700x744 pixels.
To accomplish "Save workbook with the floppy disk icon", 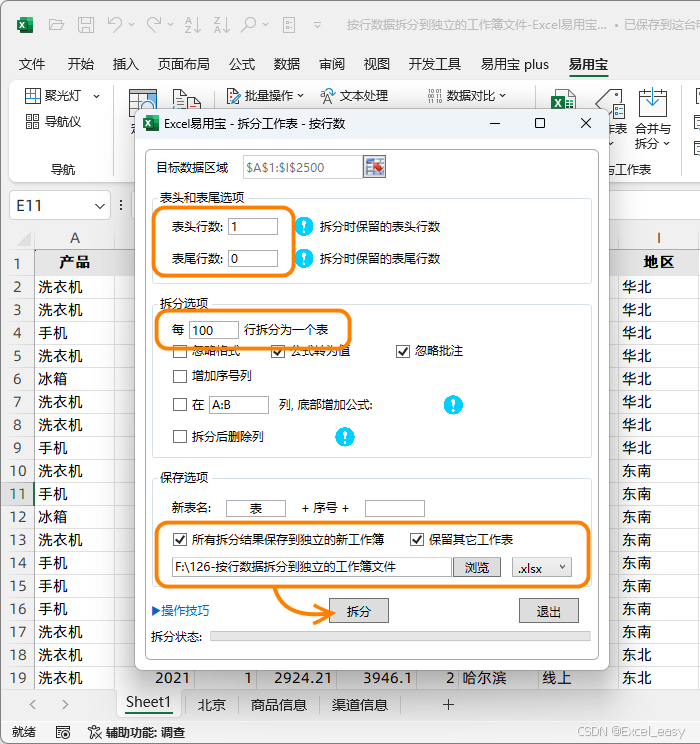I will [x=86, y=24].
